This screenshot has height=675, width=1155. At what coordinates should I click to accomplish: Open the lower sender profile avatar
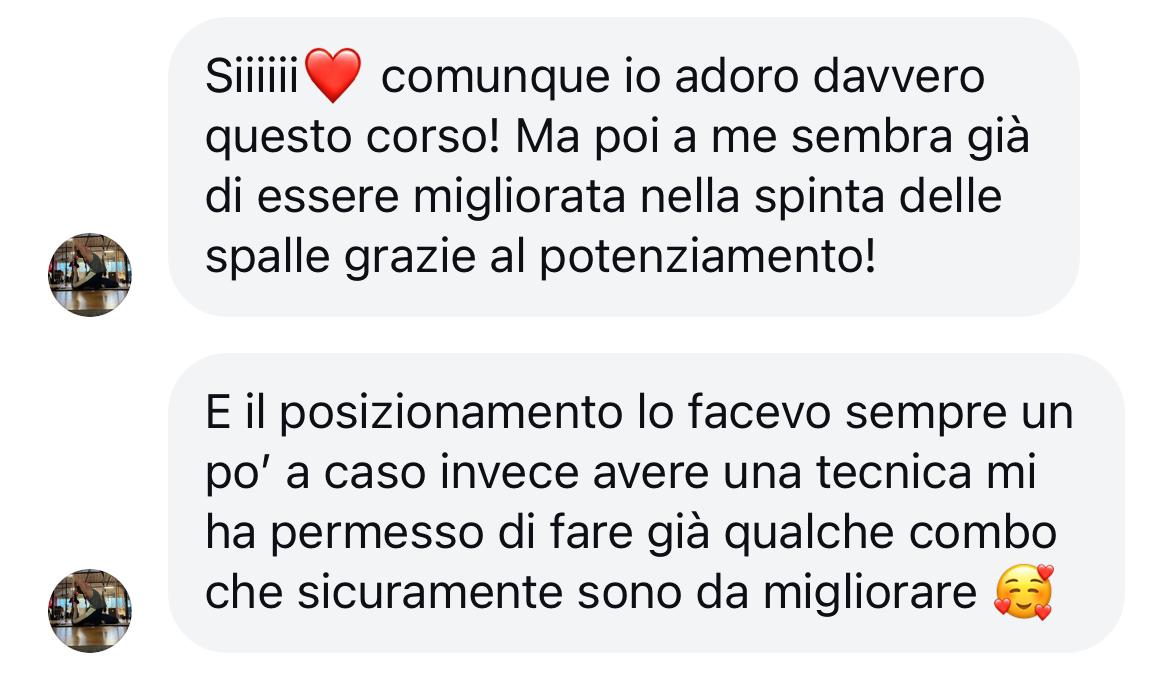click(x=90, y=611)
